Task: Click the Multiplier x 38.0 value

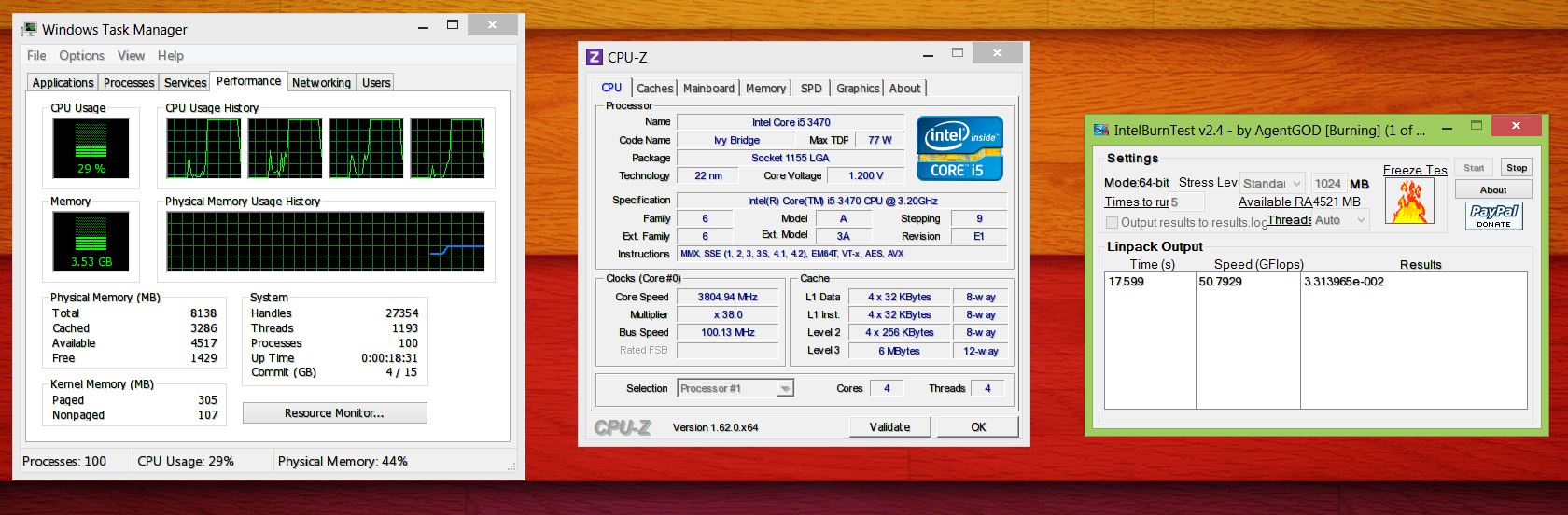Action: 728,314
